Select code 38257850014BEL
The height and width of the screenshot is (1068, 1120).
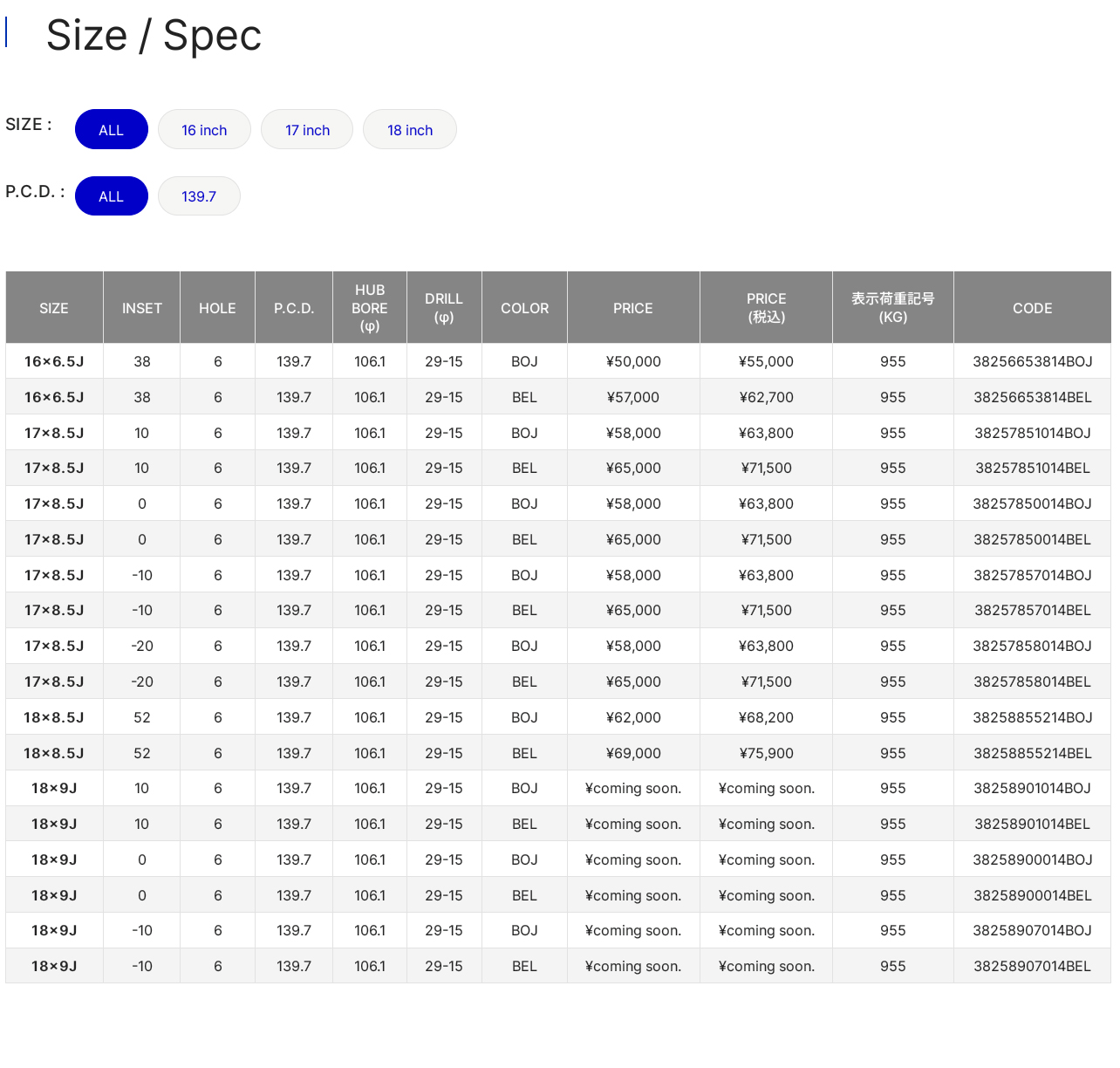tap(1033, 539)
